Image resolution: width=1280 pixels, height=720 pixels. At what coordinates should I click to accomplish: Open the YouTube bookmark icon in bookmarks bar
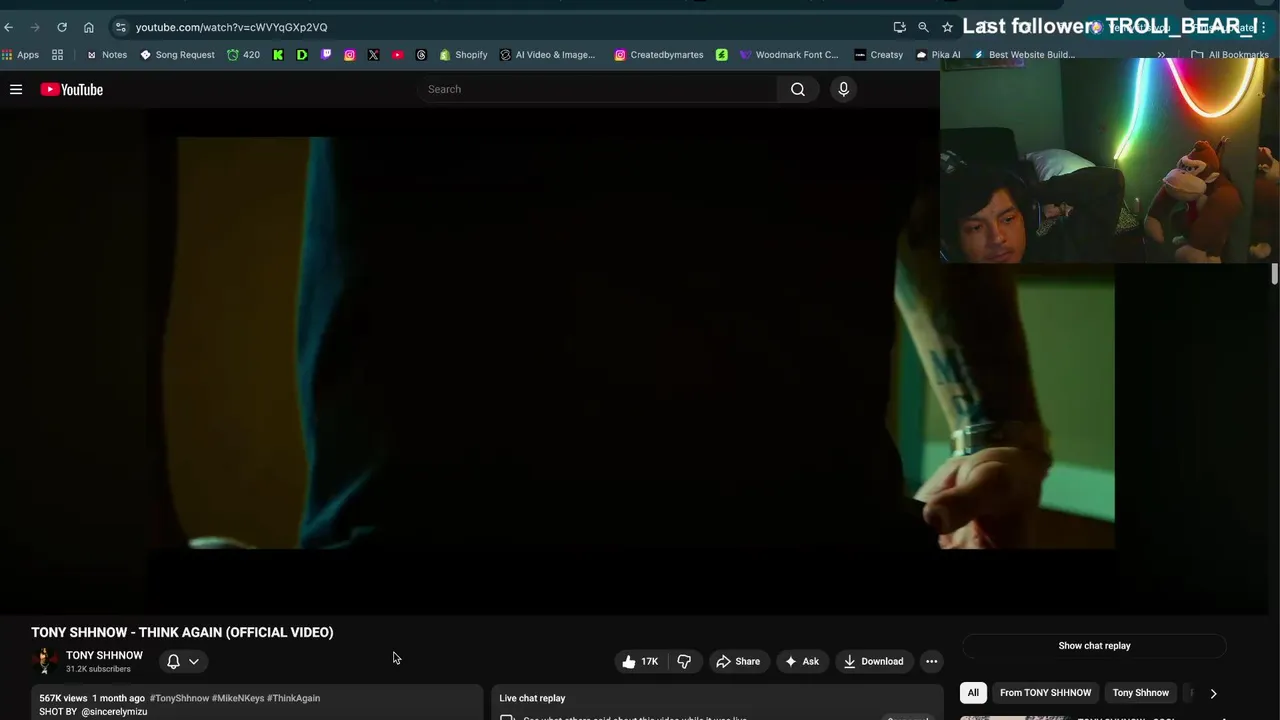coord(397,55)
